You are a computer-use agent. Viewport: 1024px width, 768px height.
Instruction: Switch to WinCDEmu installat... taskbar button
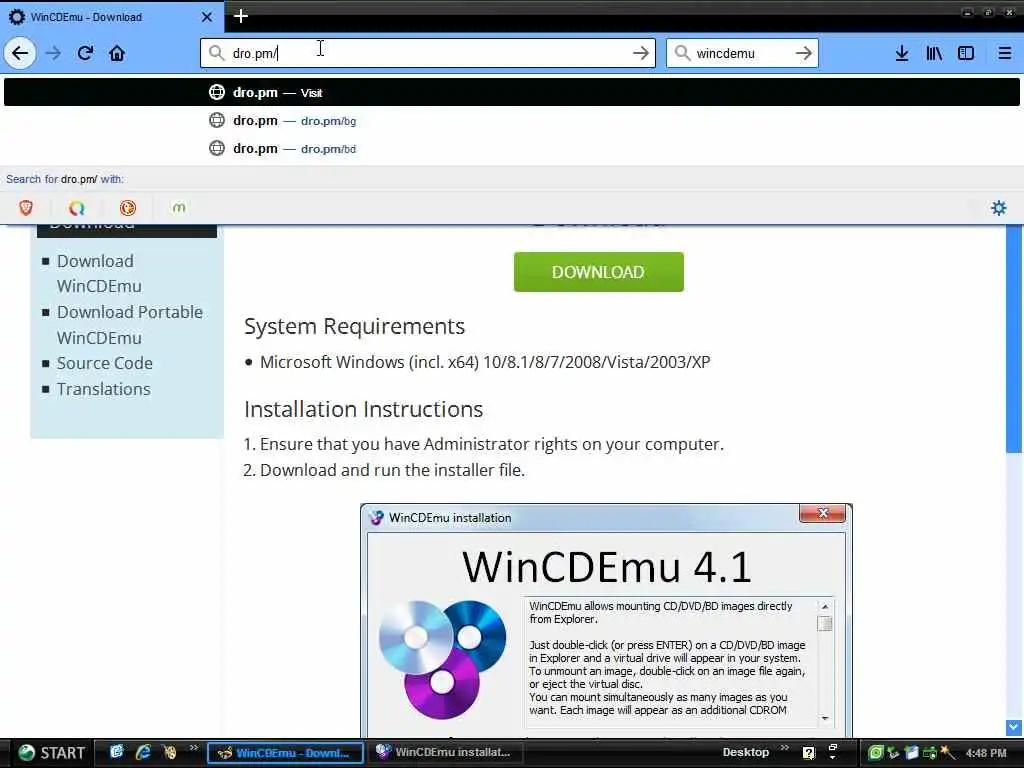coord(444,752)
